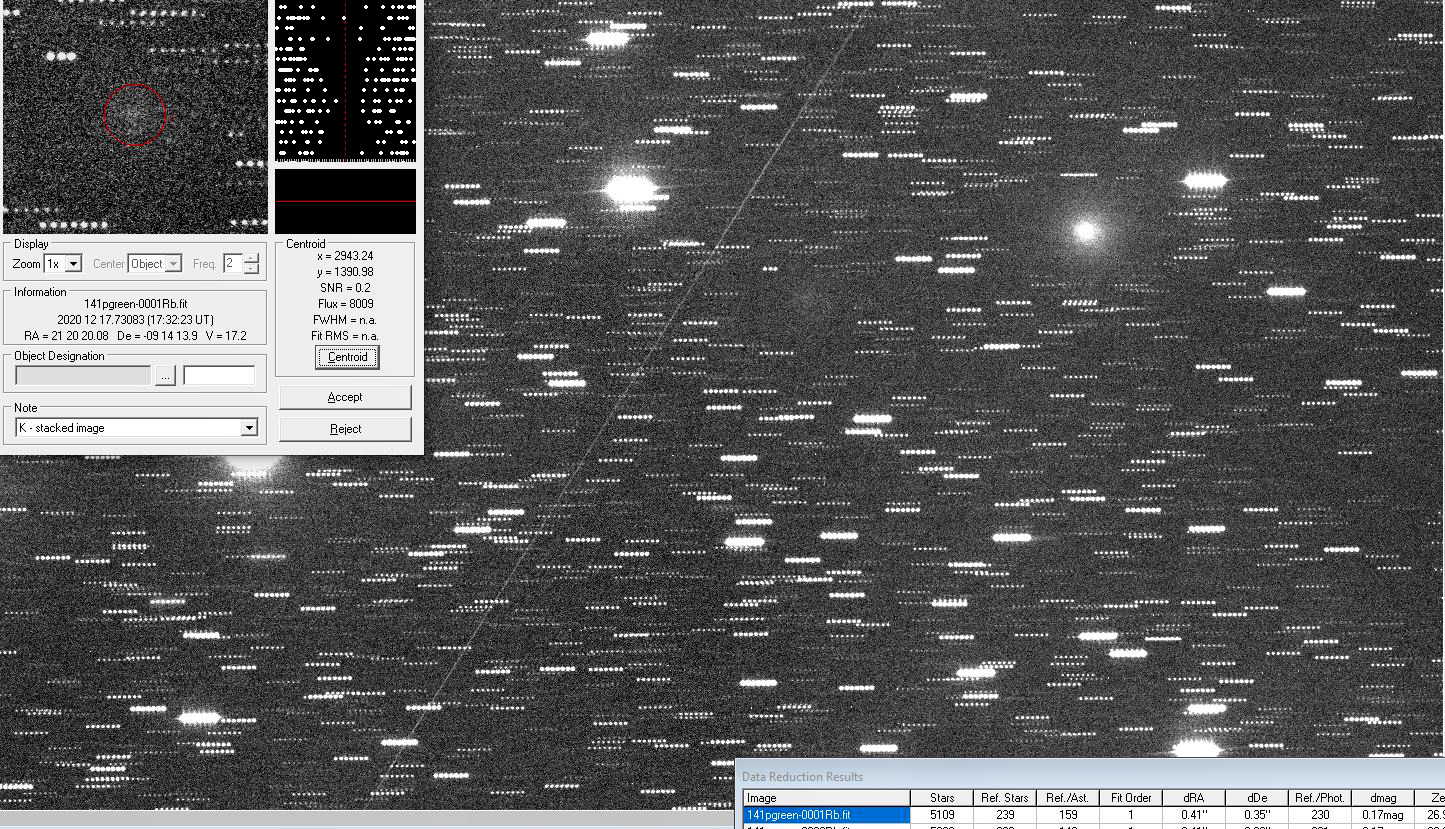Image resolution: width=1445 pixels, height=829 pixels.
Task: Click the Data Reduction Results title bar
Action: pos(1090,776)
